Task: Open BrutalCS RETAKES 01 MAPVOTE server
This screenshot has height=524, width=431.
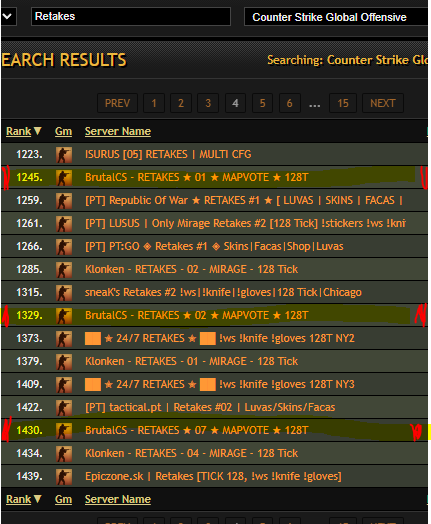Action: point(196,177)
